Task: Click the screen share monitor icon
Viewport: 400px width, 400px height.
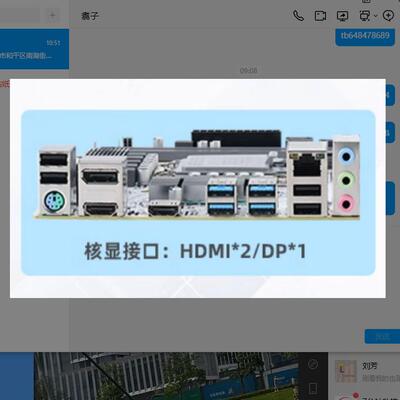Action: click(343, 16)
